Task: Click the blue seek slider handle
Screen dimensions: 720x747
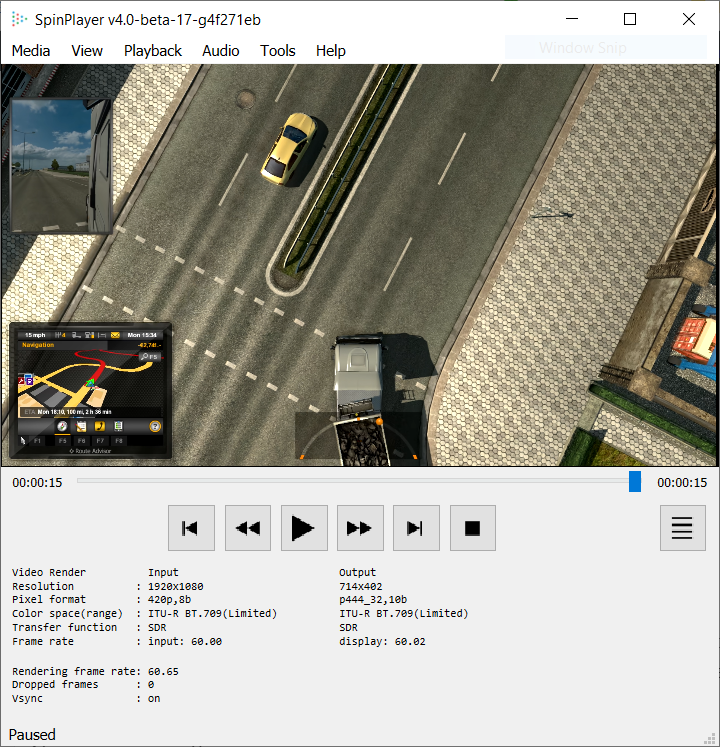Action: pyautogui.click(x=635, y=481)
